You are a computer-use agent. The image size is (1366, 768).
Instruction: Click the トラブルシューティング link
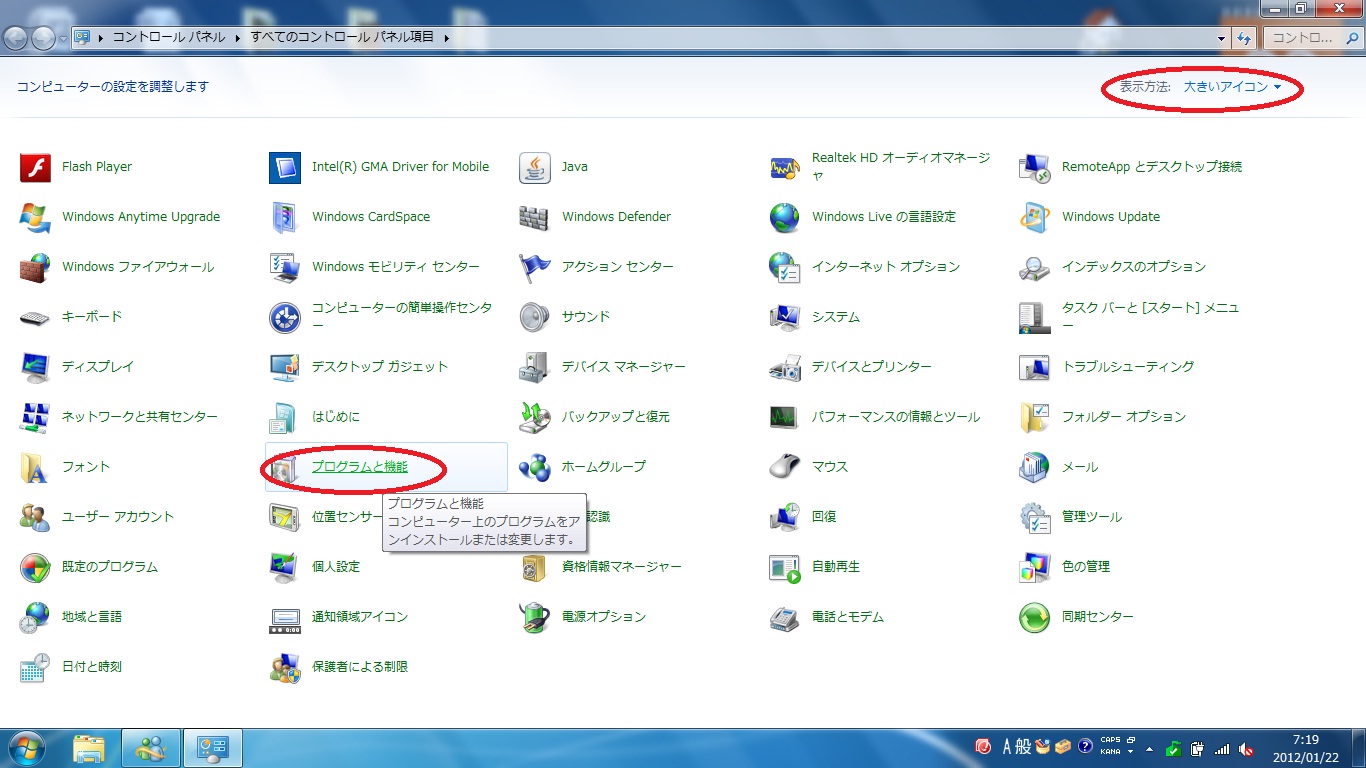coord(1128,367)
